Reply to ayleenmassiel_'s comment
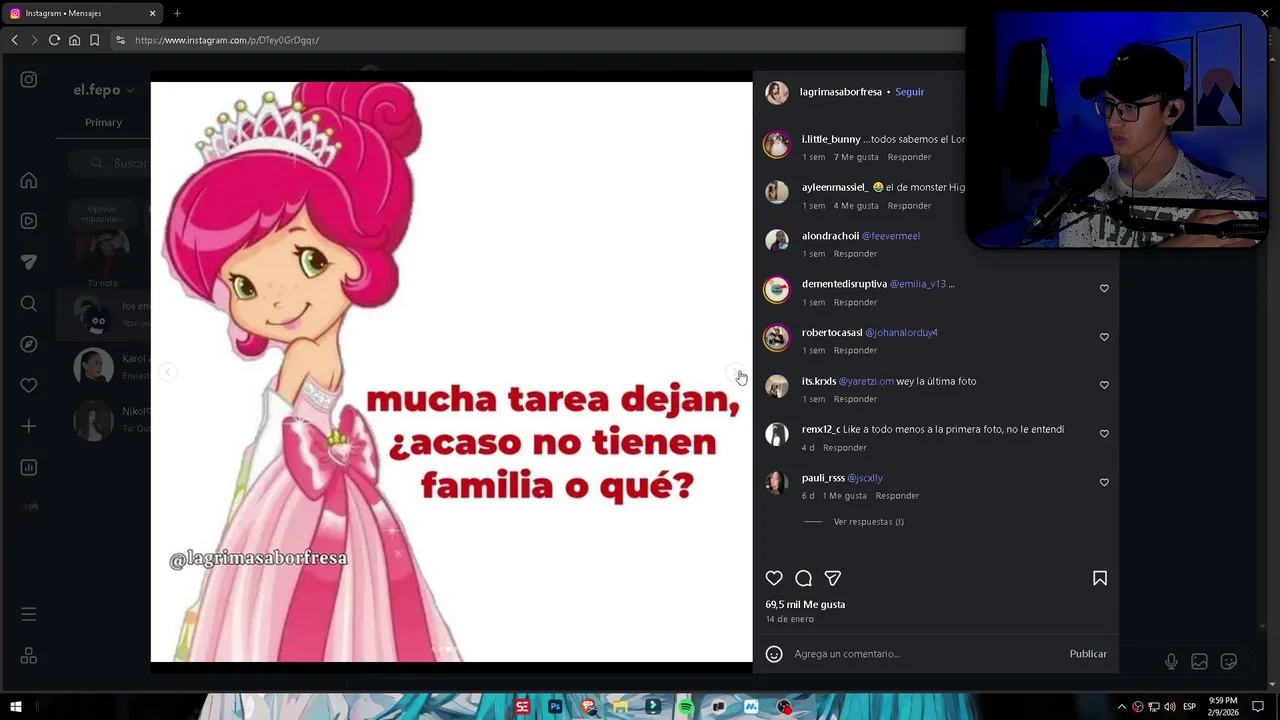 909,206
